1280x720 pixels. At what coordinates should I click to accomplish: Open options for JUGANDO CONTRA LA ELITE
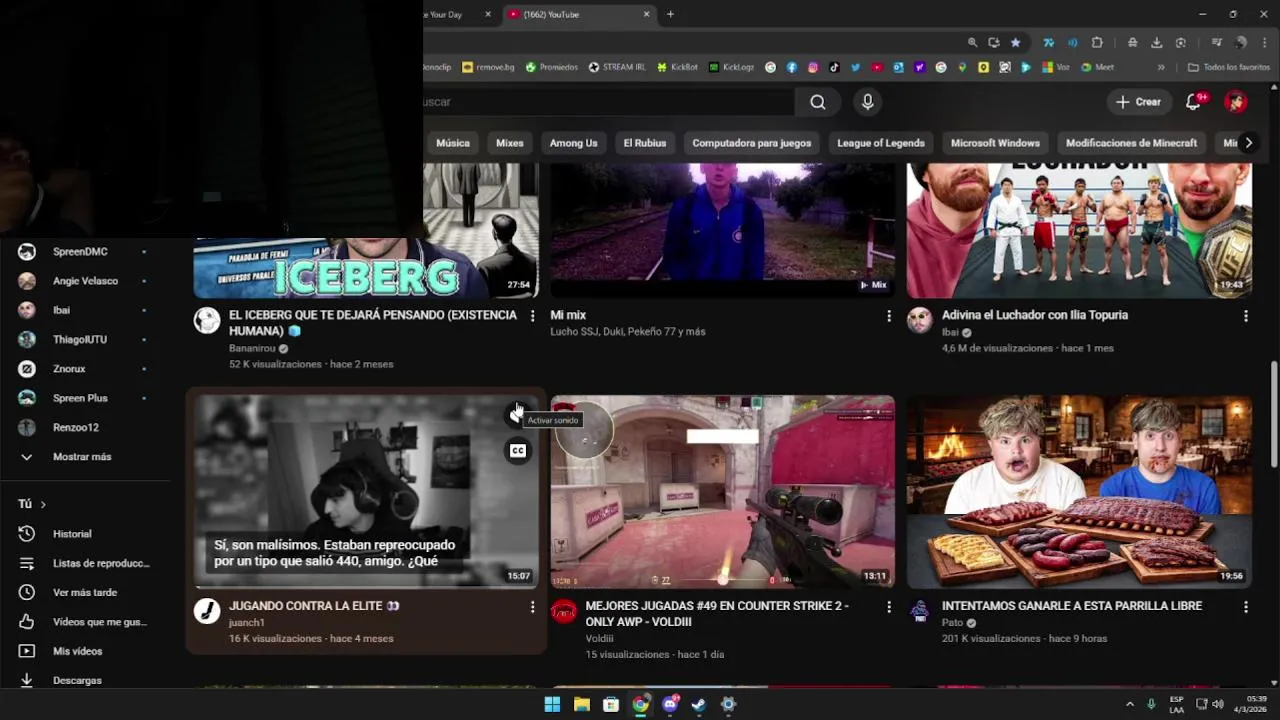click(x=532, y=607)
